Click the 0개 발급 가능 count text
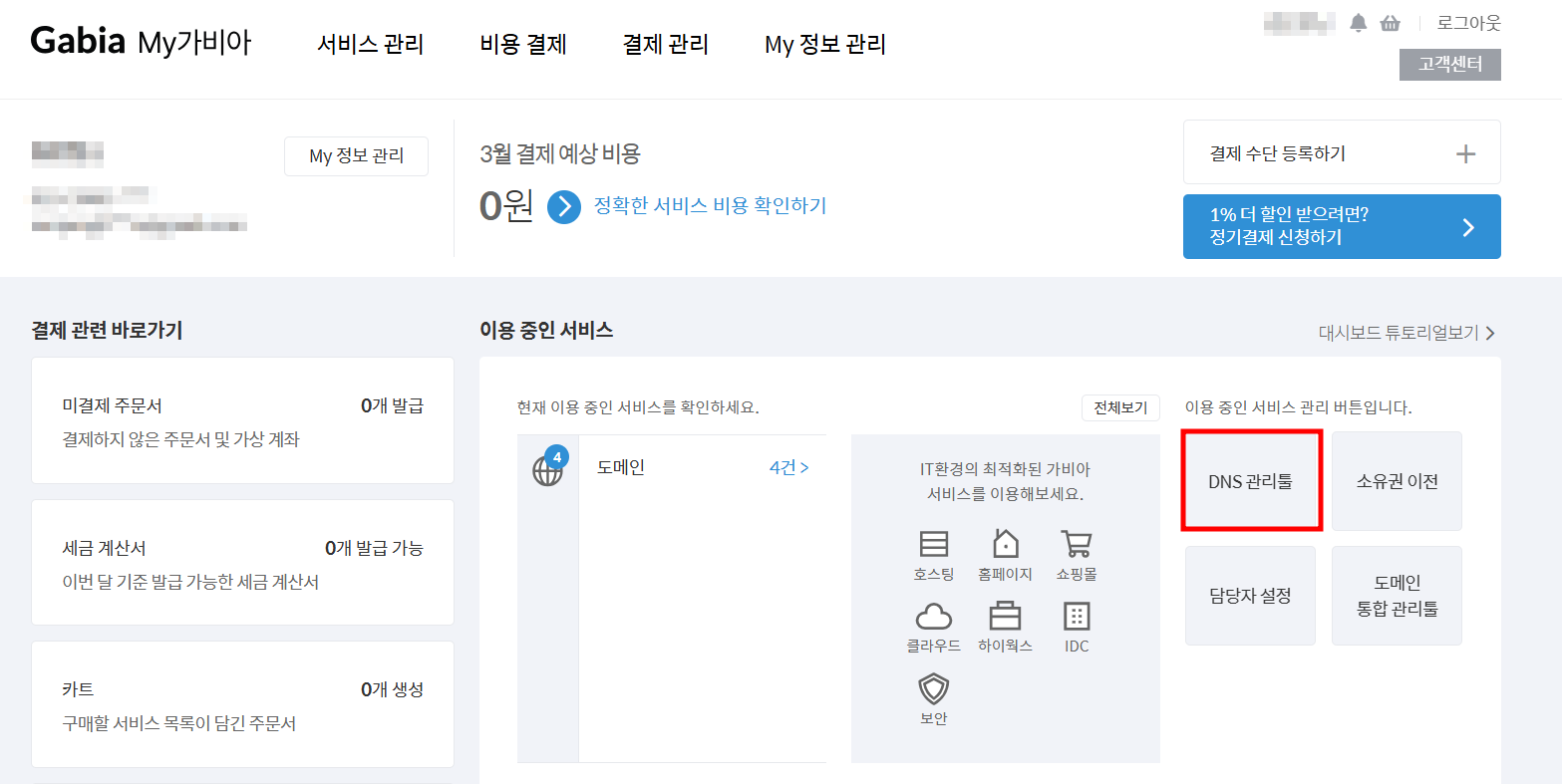 coord(374,548)
